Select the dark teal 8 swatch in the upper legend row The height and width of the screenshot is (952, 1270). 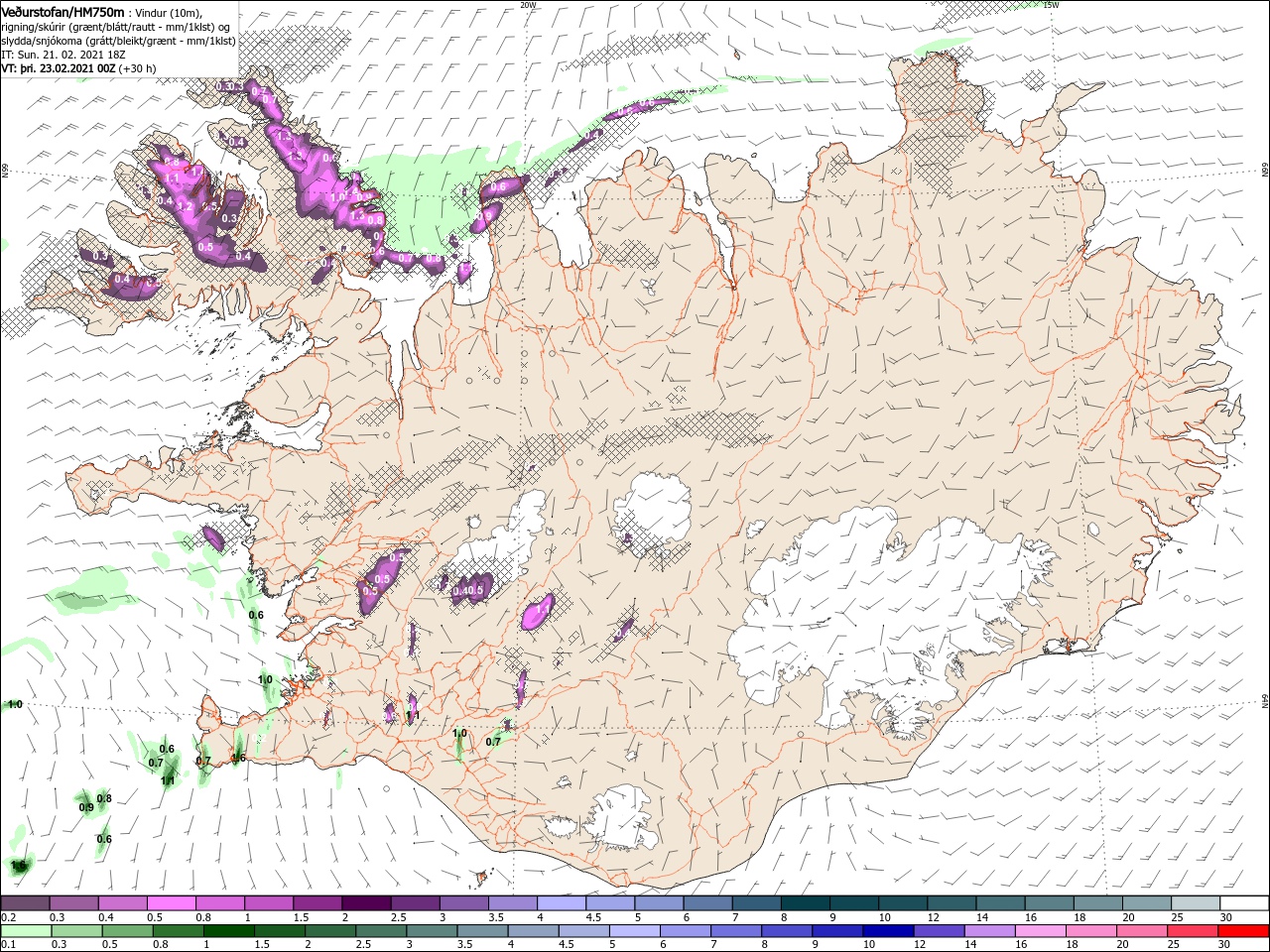pyautogui.click(x=804, y=903)
